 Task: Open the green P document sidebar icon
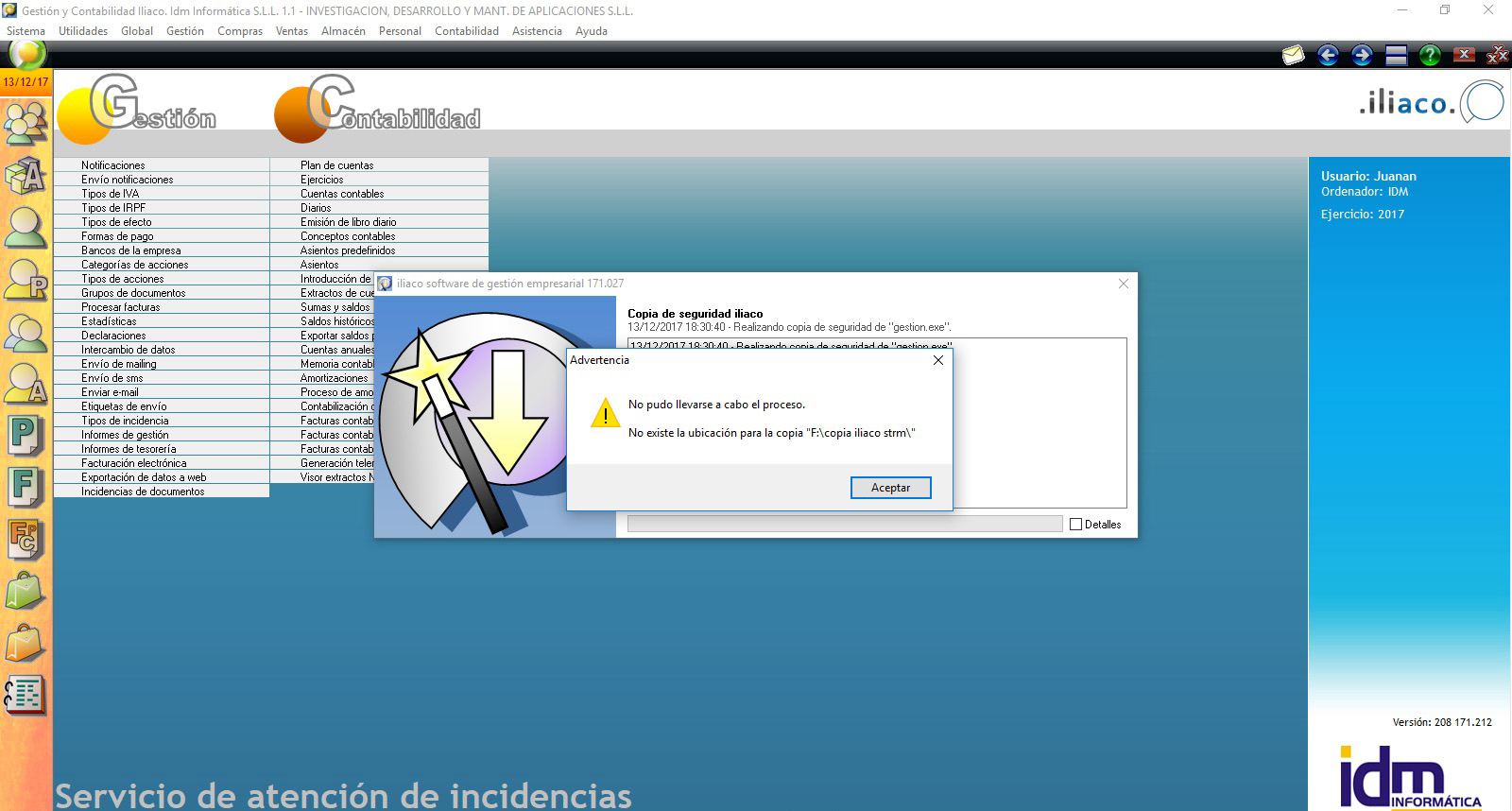[26, 436]
